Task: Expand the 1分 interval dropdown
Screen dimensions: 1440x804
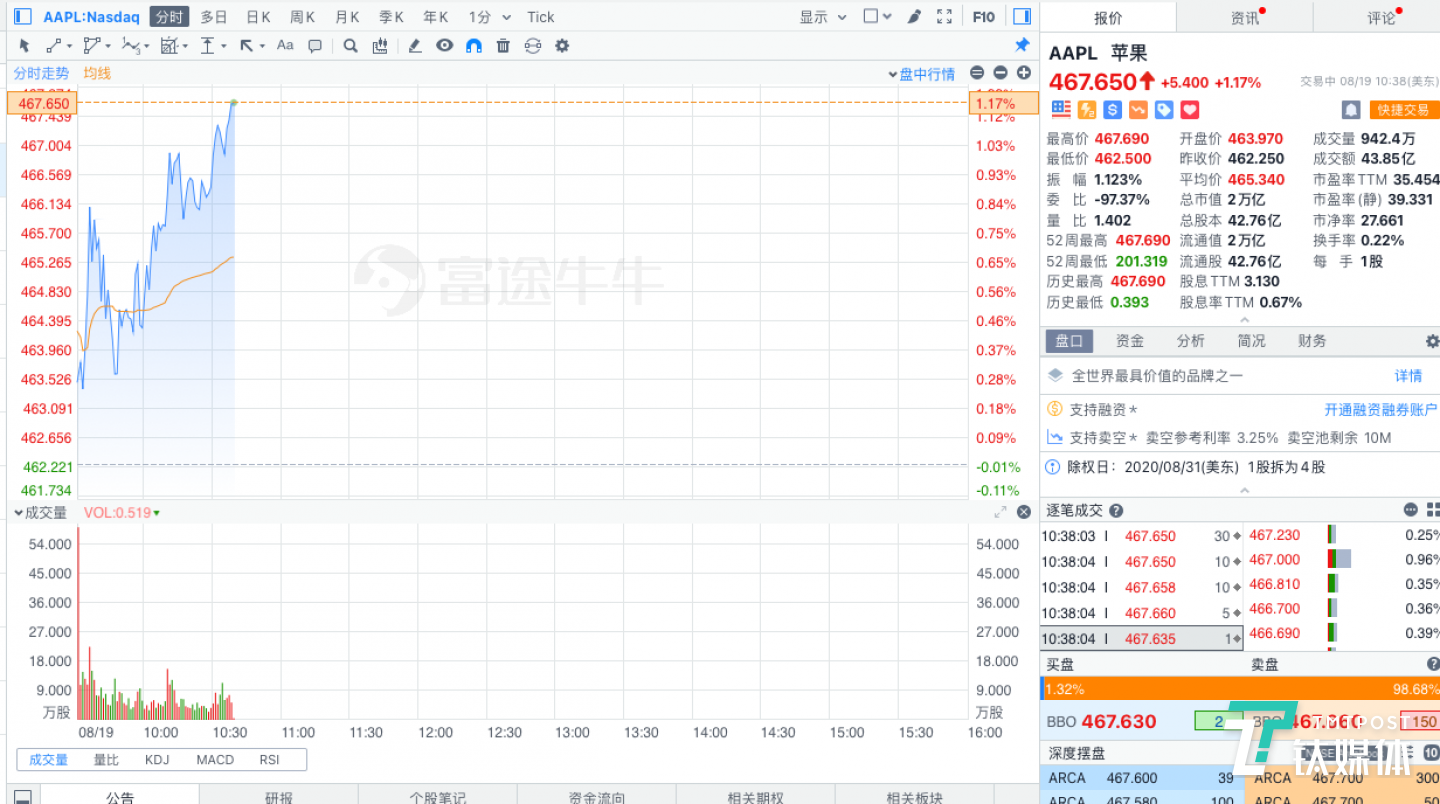Action: pyautogui.click(x=490, y=17)
